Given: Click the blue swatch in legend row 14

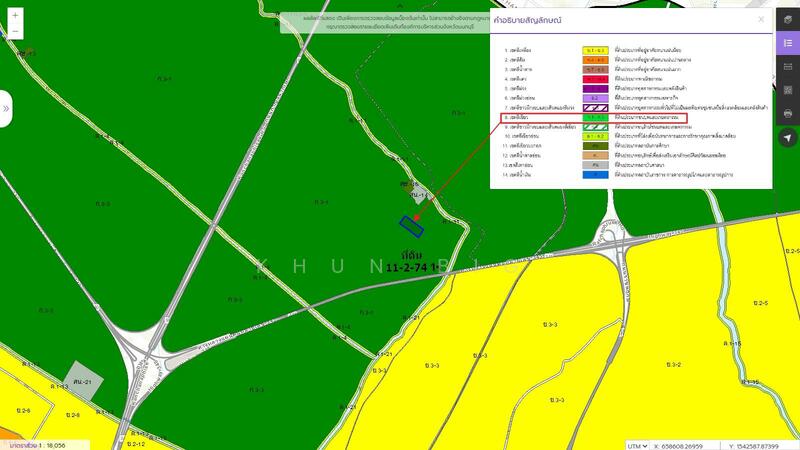Looking at the screenshot, I should click(x=596, y=175).
